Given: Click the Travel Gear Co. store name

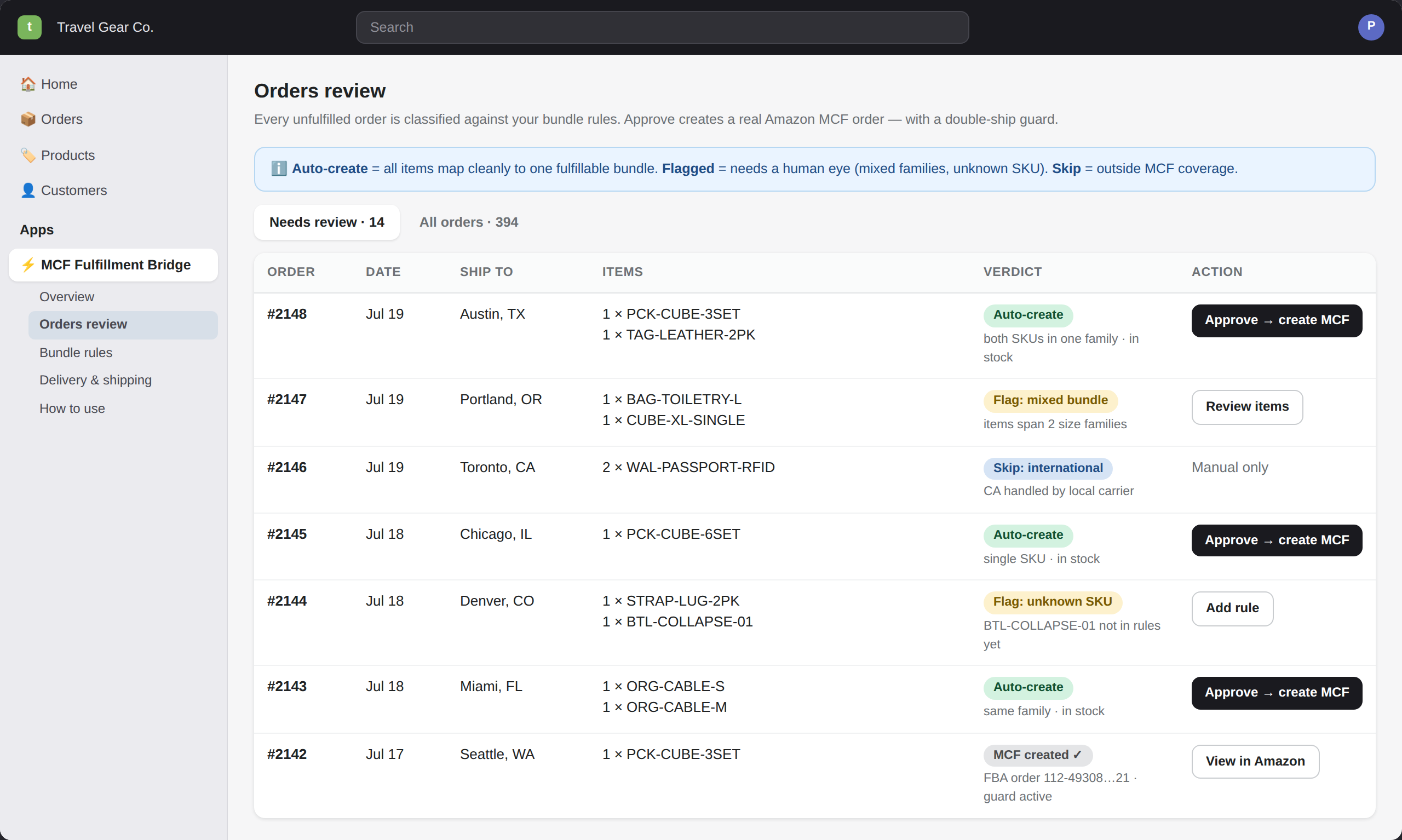Looking at the screenshot, I should (105, 27).
